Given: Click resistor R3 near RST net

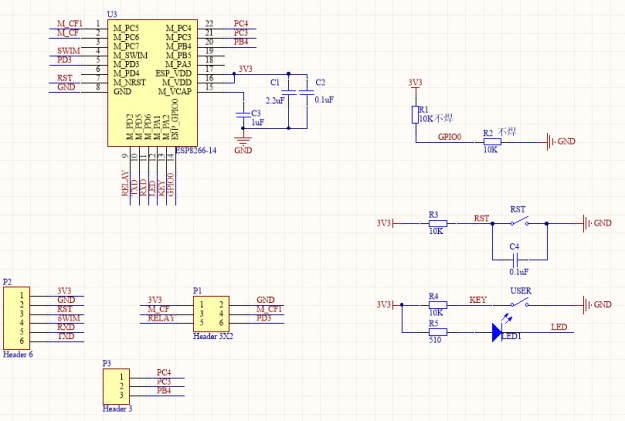Looking at the screenshot, I should coord(438,224).
